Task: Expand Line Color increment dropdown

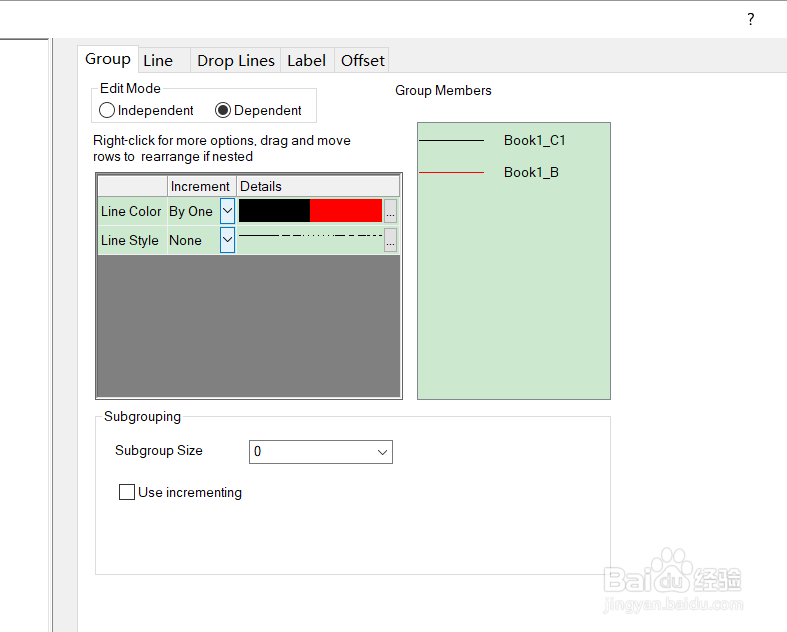Action: [x=227, y=211]
